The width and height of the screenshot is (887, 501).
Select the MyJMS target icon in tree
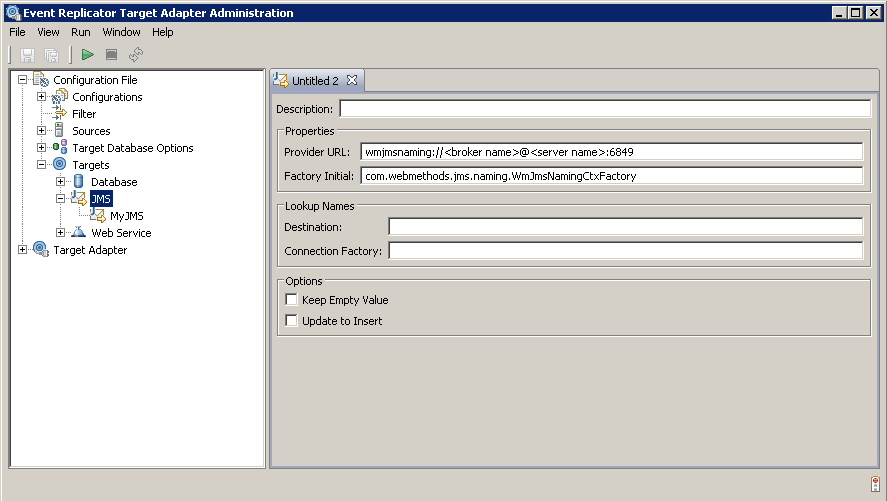click(98, 216)
